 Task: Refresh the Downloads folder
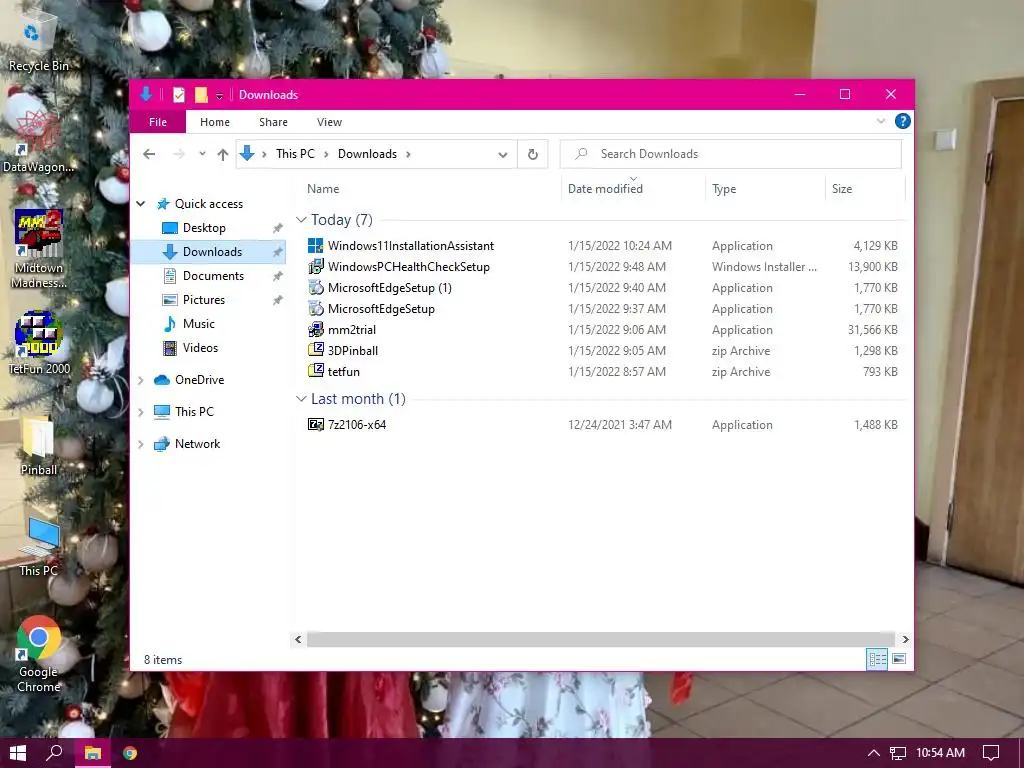pos(533,154)
